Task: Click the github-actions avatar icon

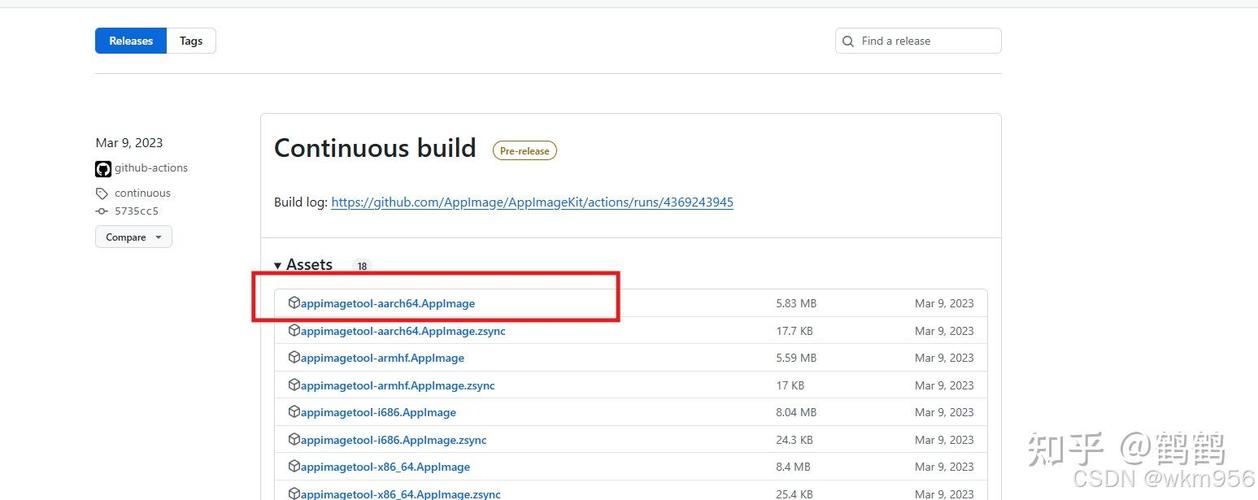Action: (103, 169)
